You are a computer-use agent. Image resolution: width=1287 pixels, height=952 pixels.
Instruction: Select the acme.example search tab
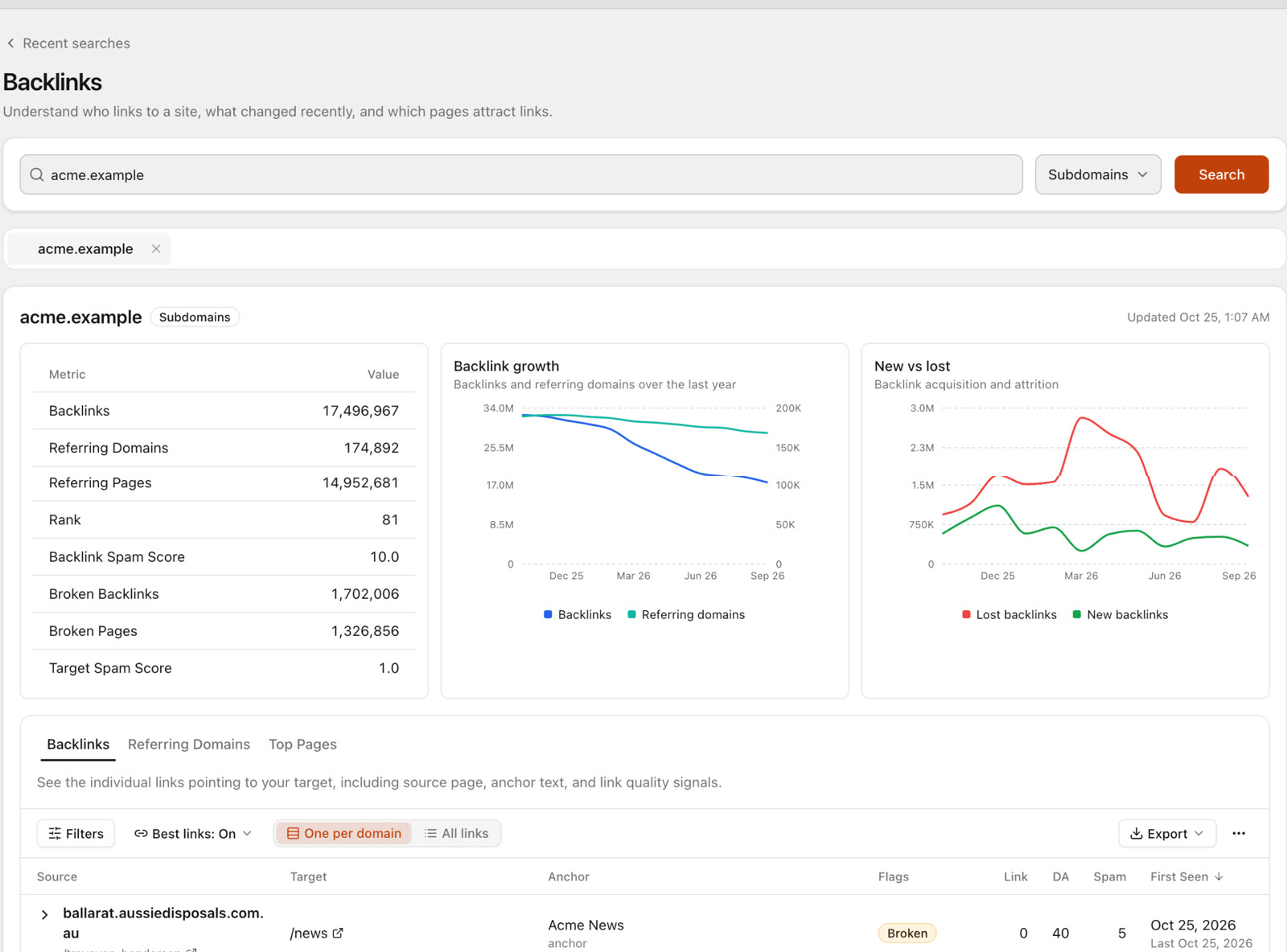click(x=85, y=249)
